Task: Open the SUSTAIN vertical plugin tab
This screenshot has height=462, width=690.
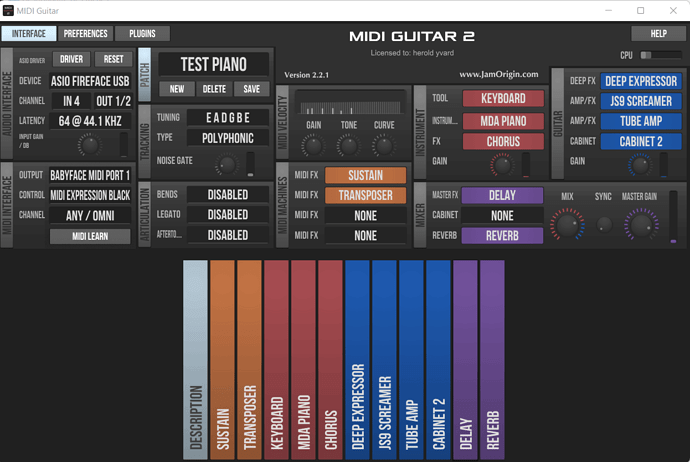Action: coord(223,360)
